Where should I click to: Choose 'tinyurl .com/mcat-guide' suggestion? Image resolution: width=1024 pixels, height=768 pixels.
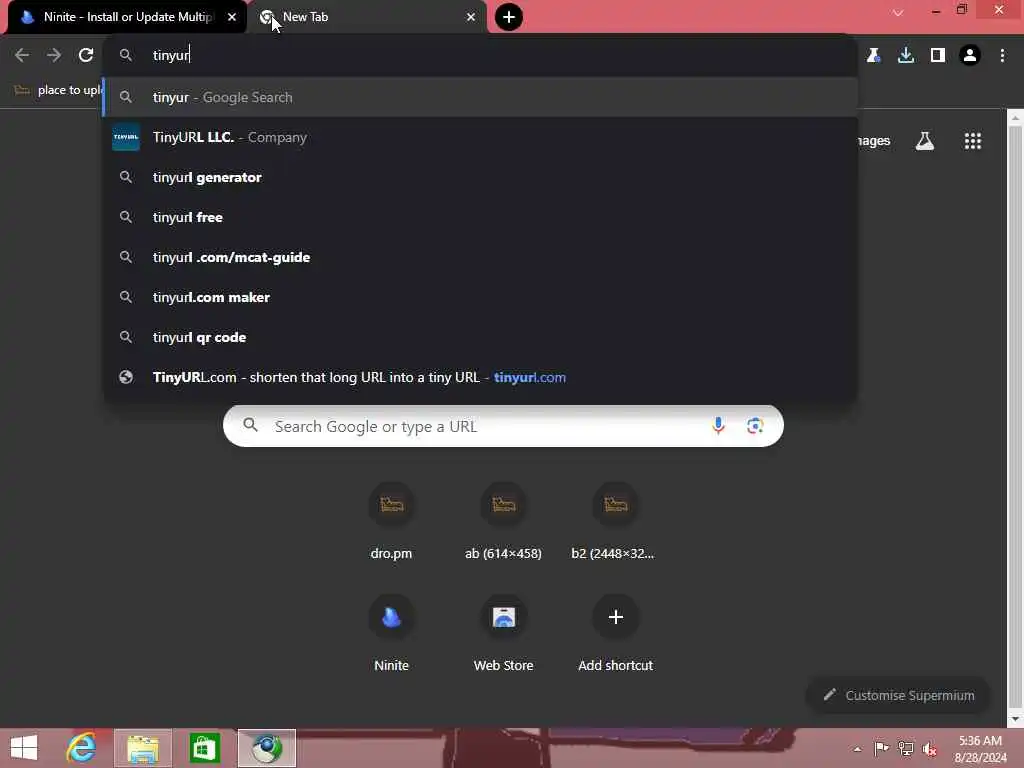coord(481,257)
